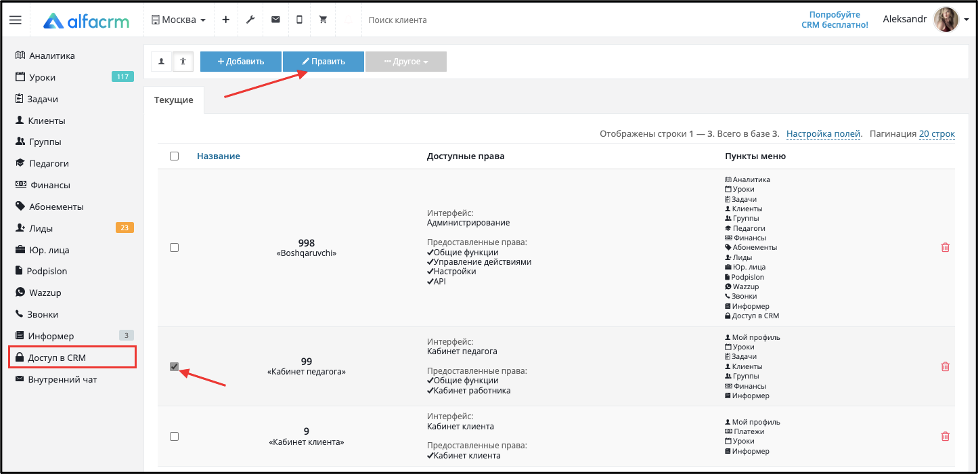Image resolution: width=979 pixels, height=474 pixels.
Task: Open the hamburger menu icon
Action: [x=15, y=20]
